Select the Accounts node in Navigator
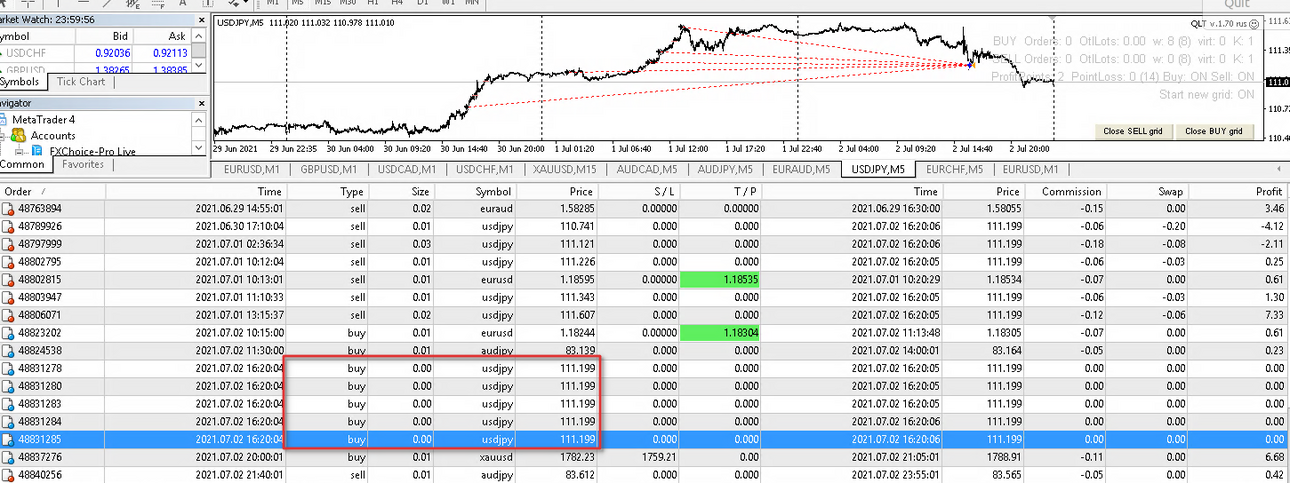 pos(53,136)
